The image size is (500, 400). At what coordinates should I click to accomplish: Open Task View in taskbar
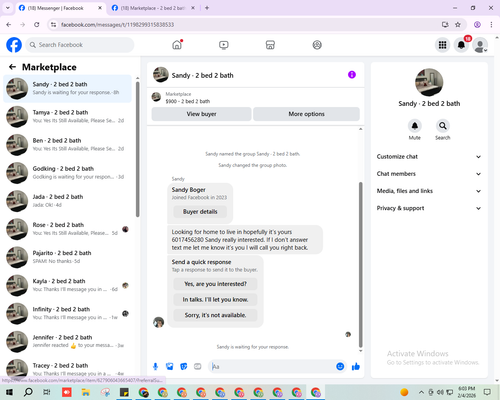(x=47, y=392)
